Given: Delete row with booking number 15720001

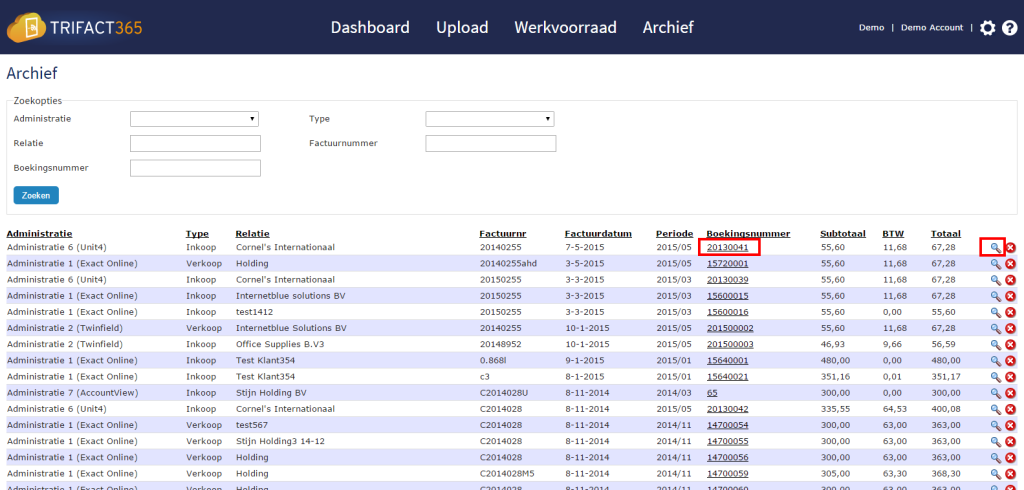Looking at the screenshot, I should 1010,264.
